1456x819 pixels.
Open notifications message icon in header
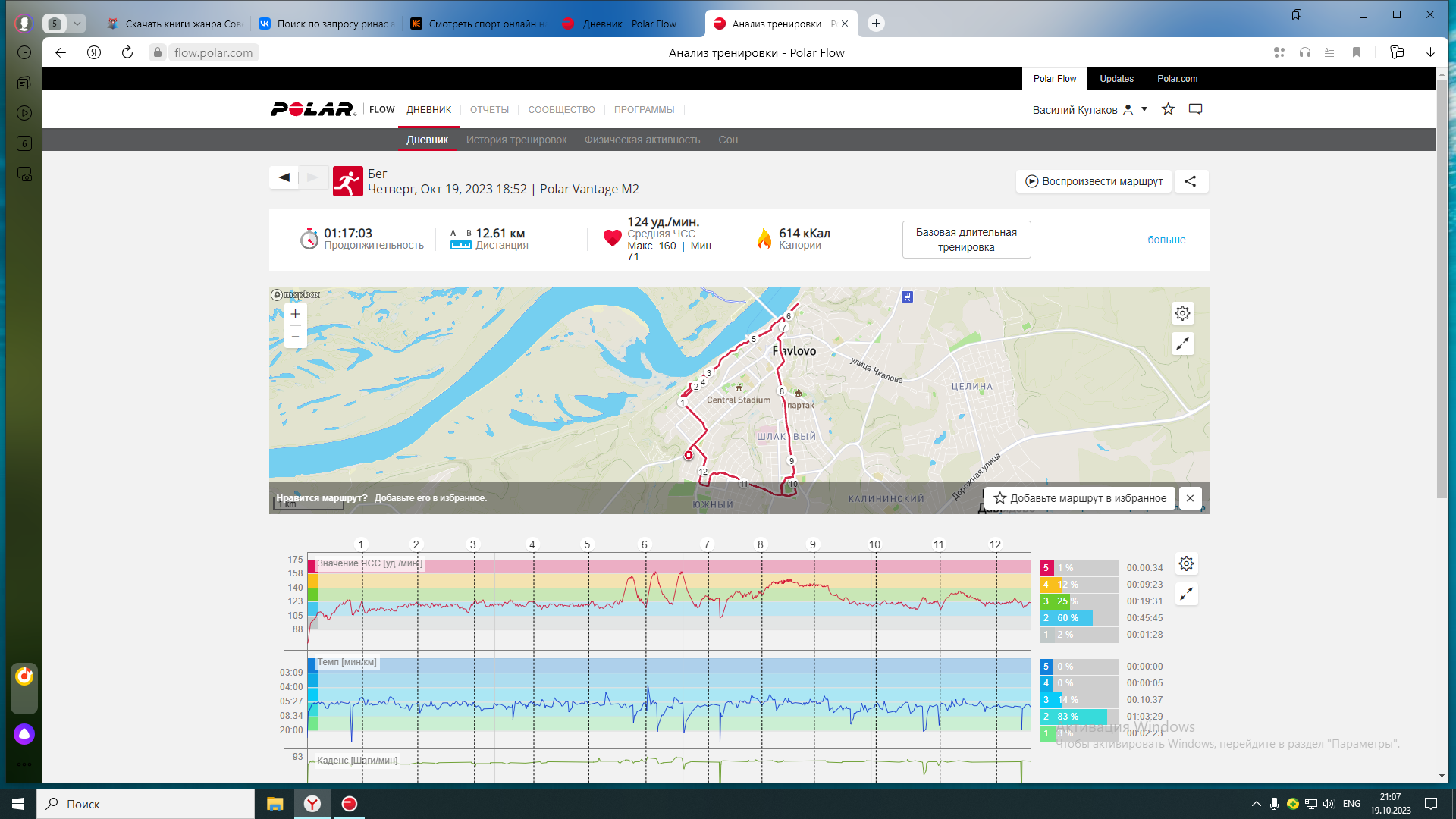1196,109
